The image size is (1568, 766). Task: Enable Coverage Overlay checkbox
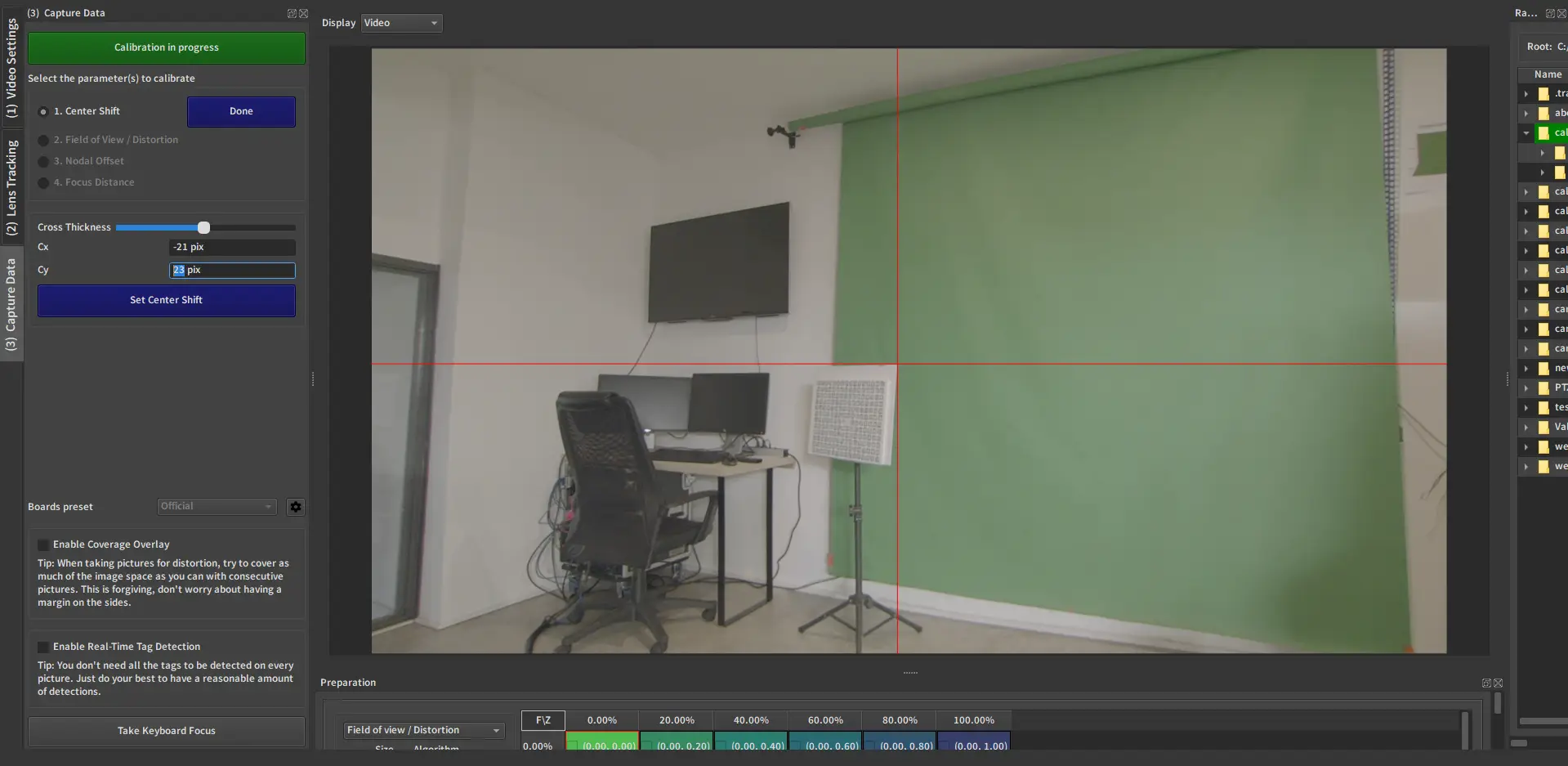[x=43, y=545]
